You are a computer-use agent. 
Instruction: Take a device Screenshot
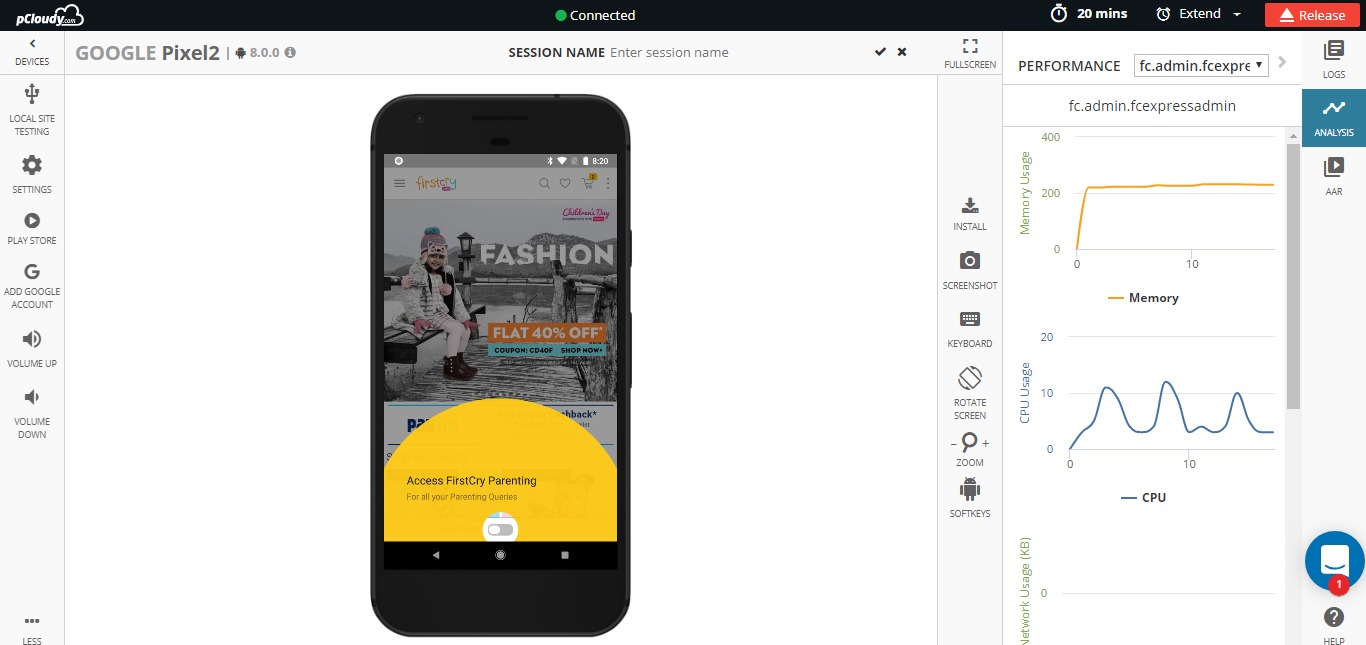click(970, 271)
